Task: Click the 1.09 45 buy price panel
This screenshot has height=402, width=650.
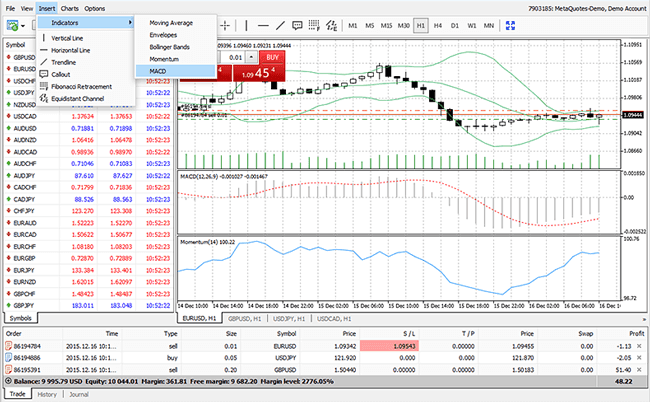Action: (x=259, y=73)
